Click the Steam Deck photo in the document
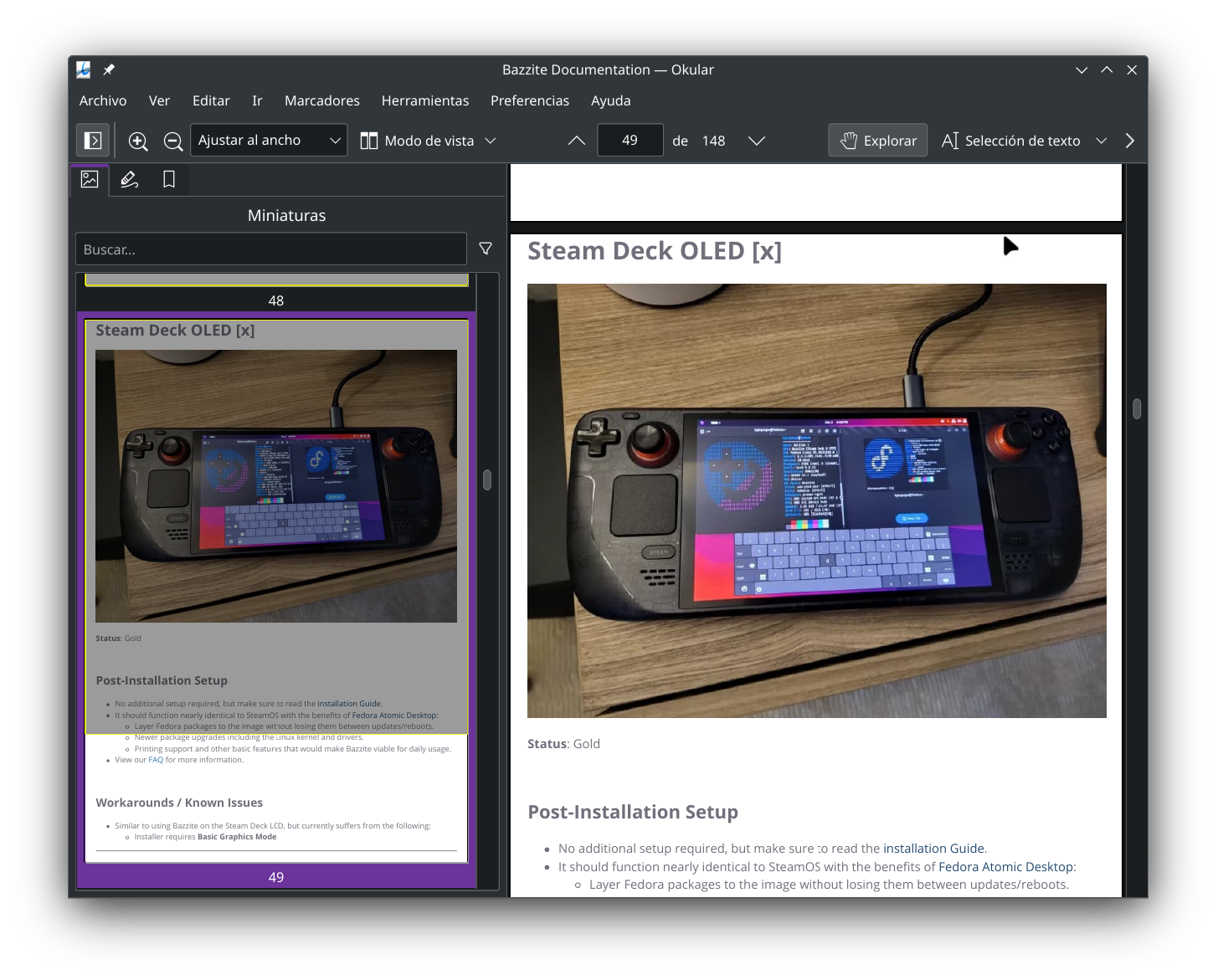The height and width of the screenshot is (980, 1218). point(817,500)
